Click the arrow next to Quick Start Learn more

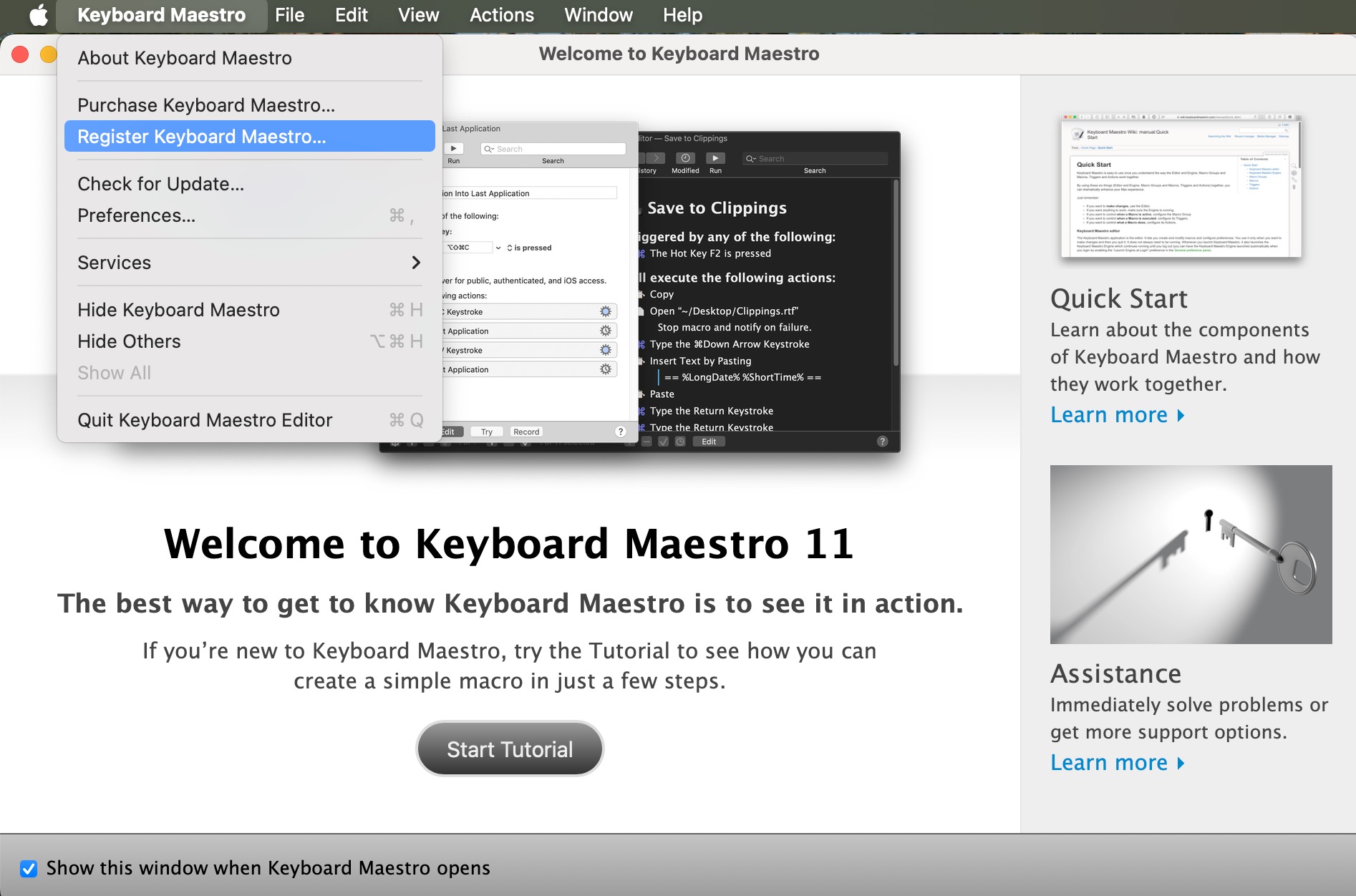(1181, 416)
